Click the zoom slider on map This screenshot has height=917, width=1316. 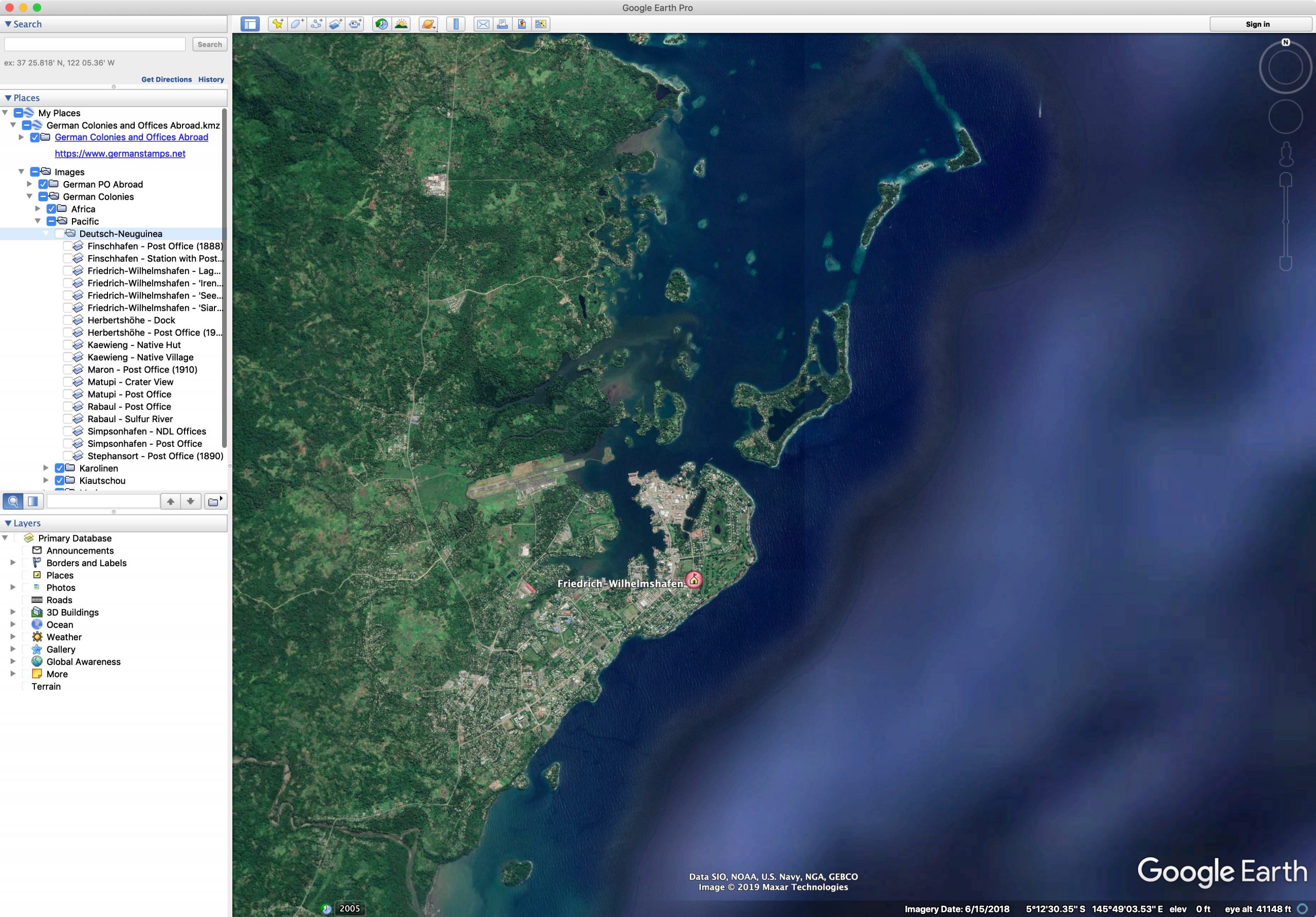pyautogui.click(x=1286, y=221)
